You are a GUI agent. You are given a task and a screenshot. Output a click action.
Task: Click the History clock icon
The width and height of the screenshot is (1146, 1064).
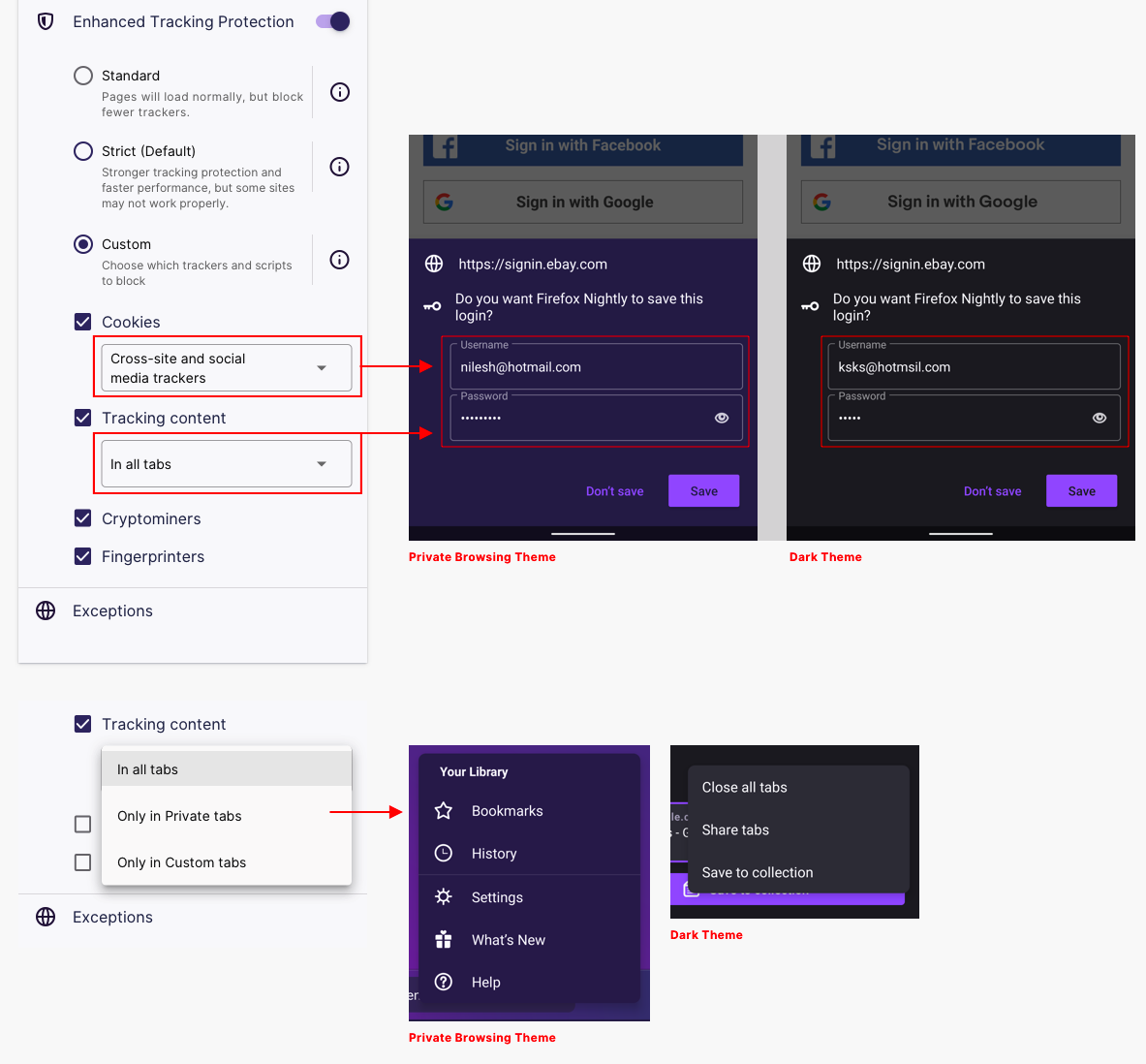(x=444, y=853)
